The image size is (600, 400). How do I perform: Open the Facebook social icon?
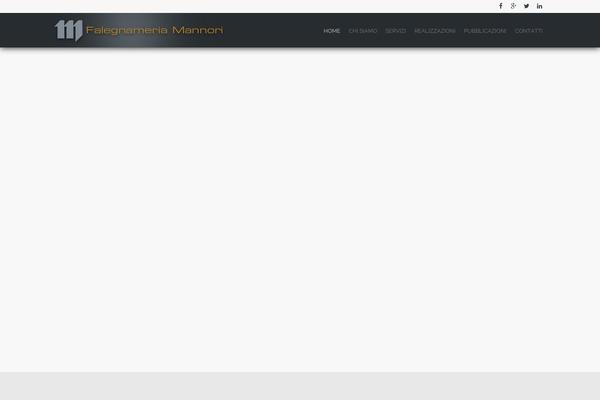[501, 6]
